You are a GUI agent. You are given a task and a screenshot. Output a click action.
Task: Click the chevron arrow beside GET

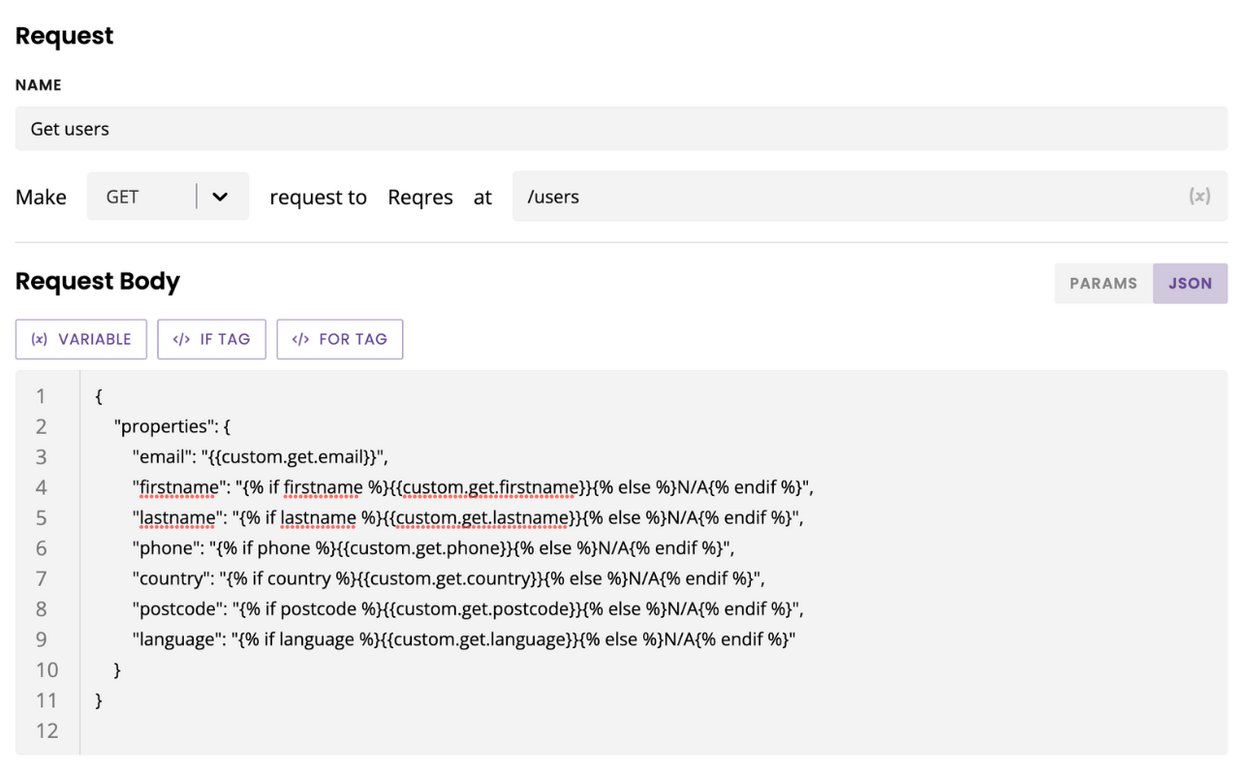pos(220,197)
